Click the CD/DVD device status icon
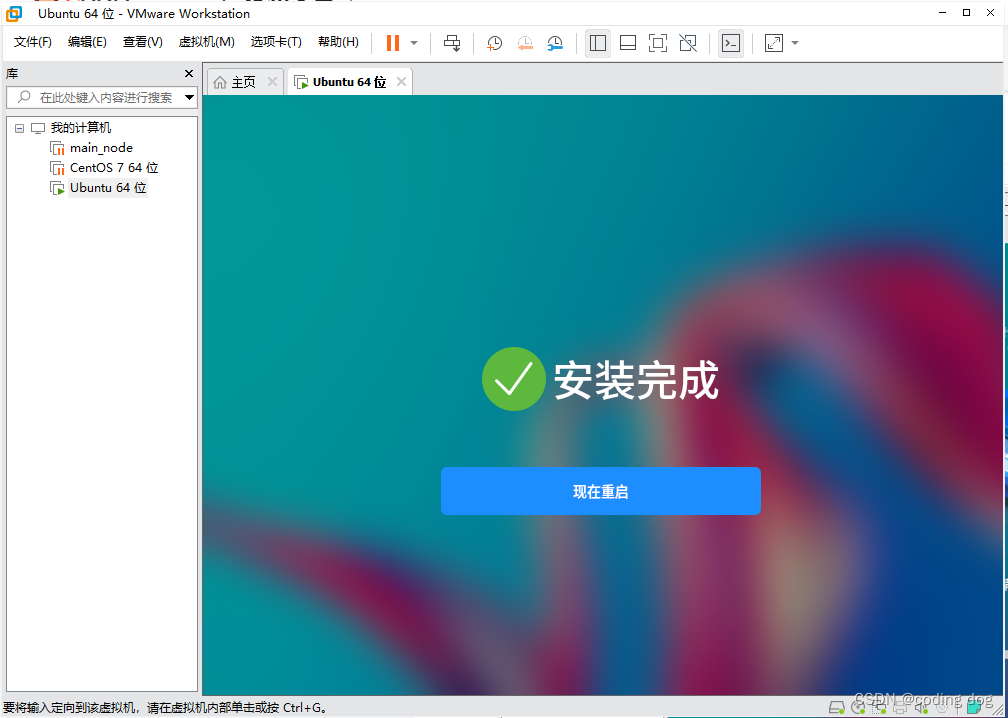 tap(859, 707)
